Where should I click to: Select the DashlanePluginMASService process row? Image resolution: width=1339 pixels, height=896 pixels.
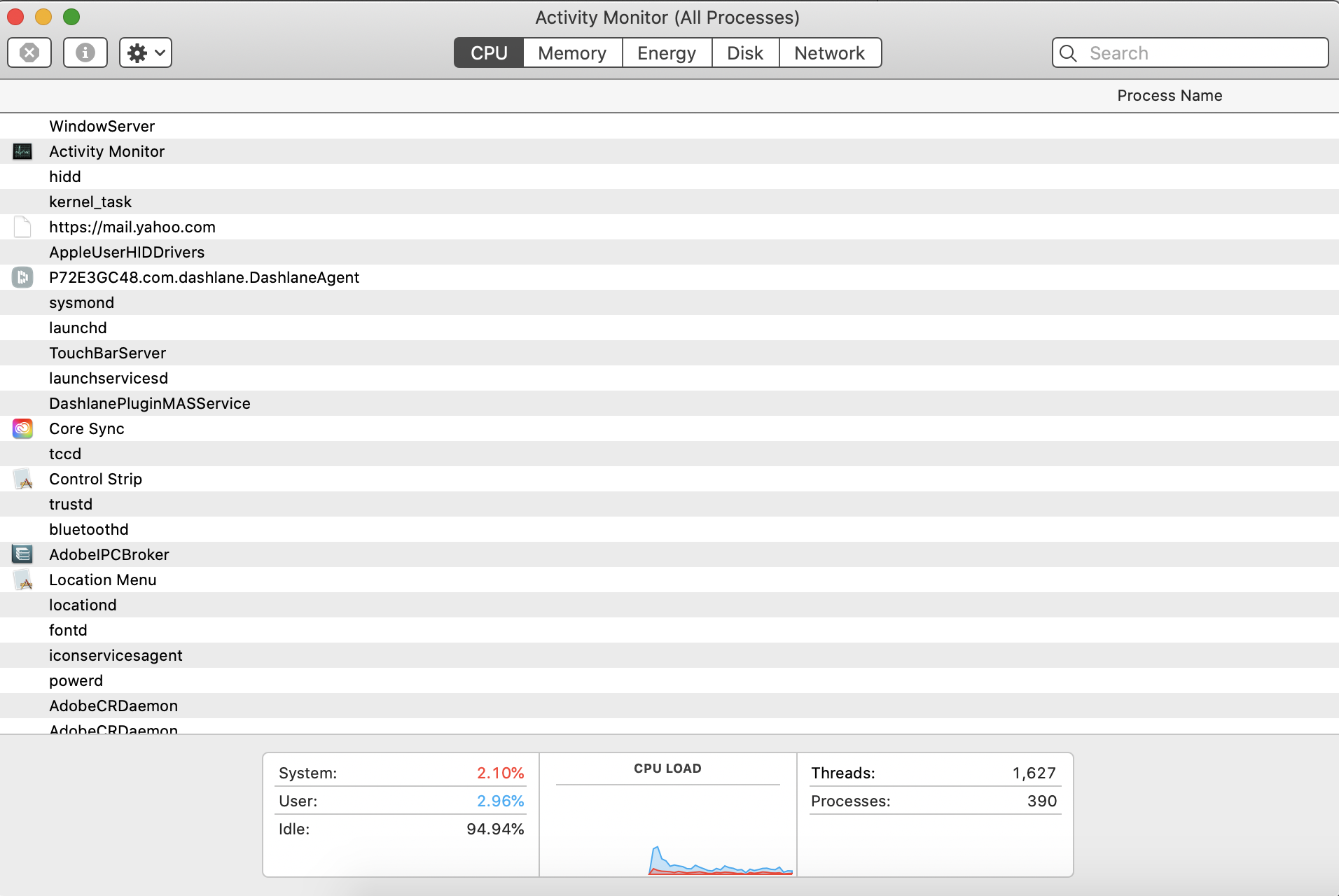(x=669, y=403)
